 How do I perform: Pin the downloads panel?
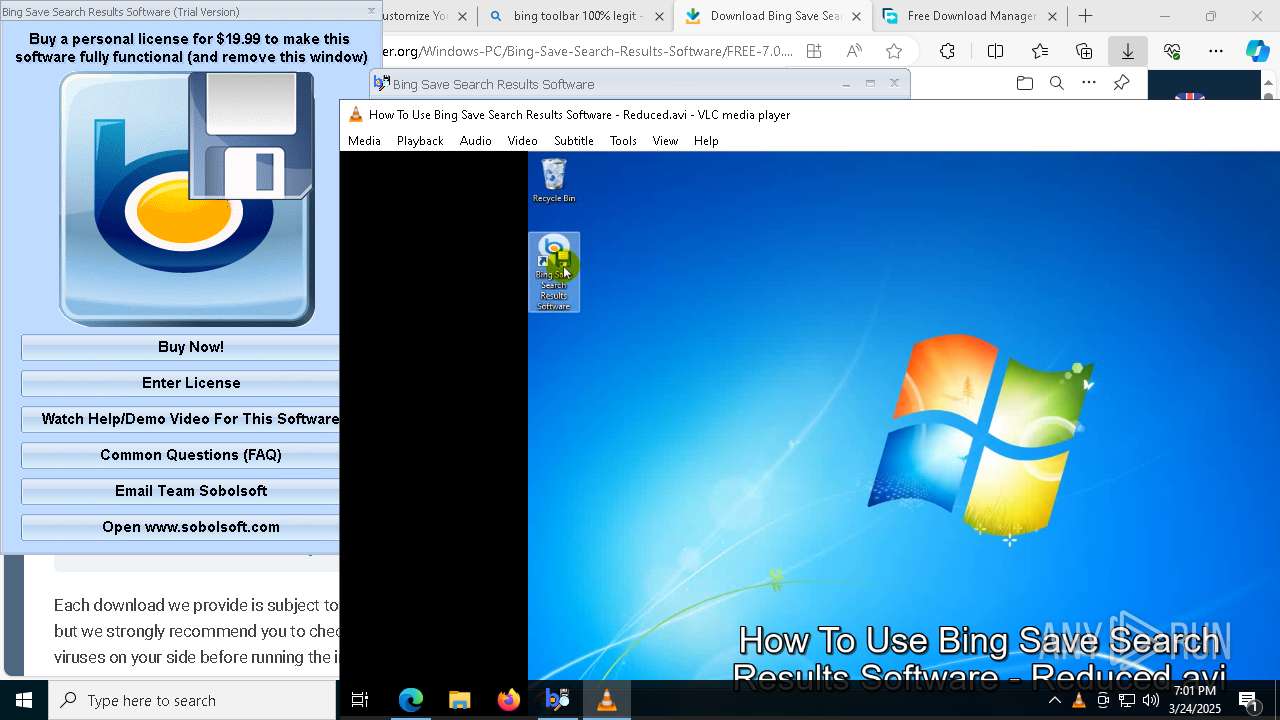(x=1121, y=84)
